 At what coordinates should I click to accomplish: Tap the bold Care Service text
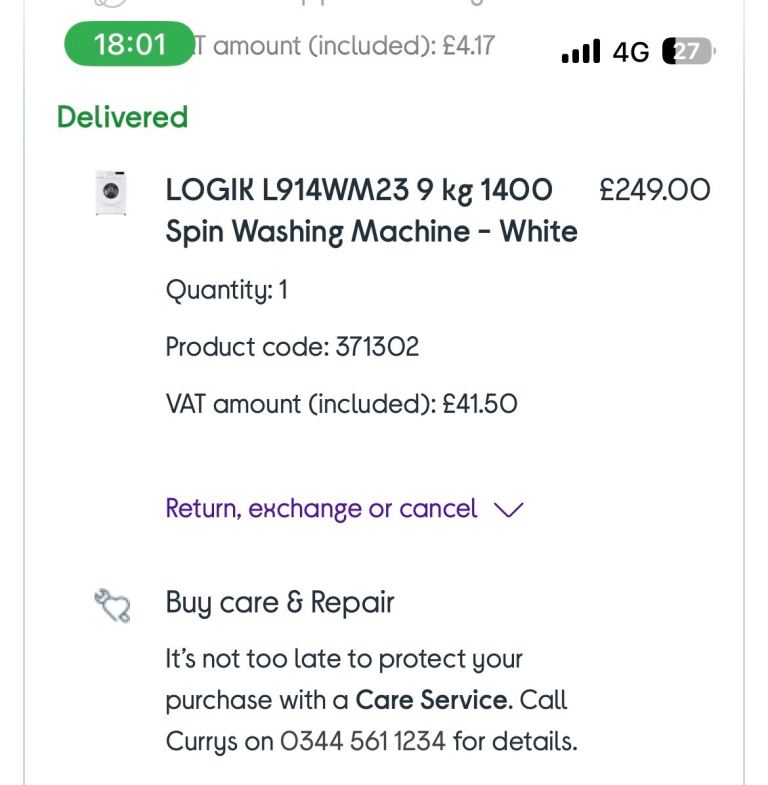coord(432,700)
